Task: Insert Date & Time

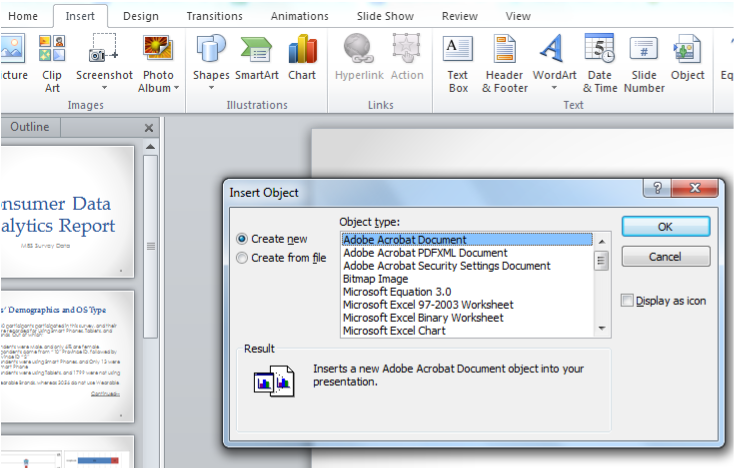Action: pos(600,64)
